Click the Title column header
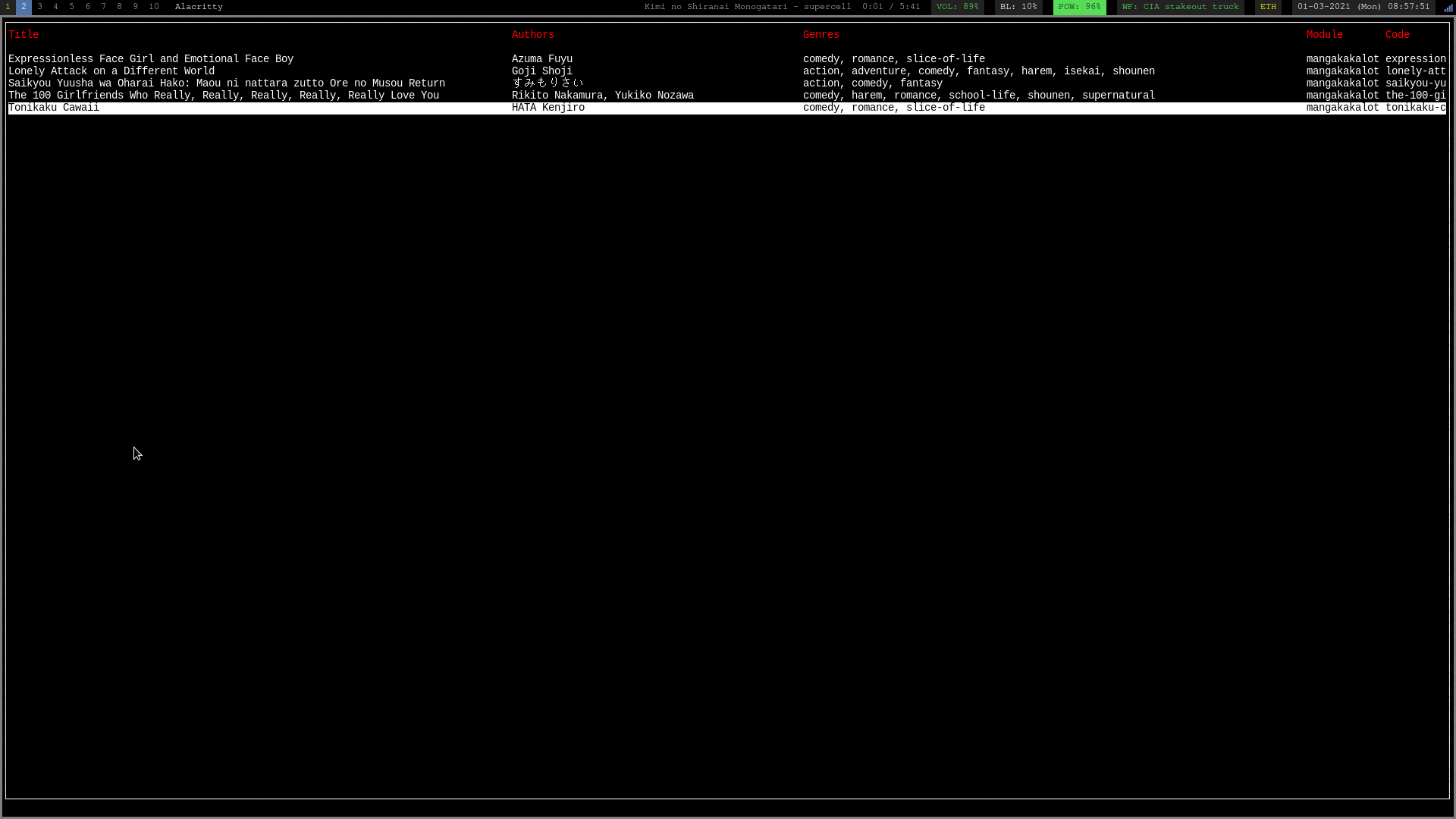1456x819 pixels. point(24,35)
